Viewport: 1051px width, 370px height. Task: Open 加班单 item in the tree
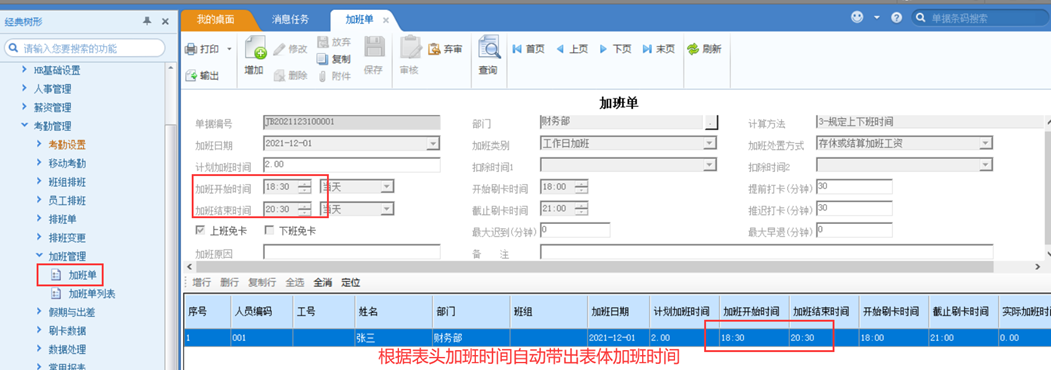click(82, 275)
